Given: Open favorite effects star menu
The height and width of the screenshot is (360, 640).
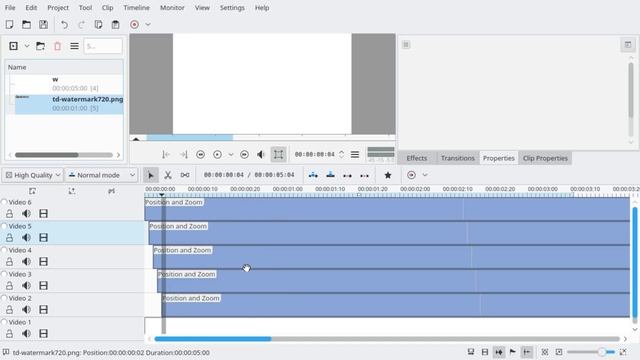Looking at the screenshot, I should point(388,175).
